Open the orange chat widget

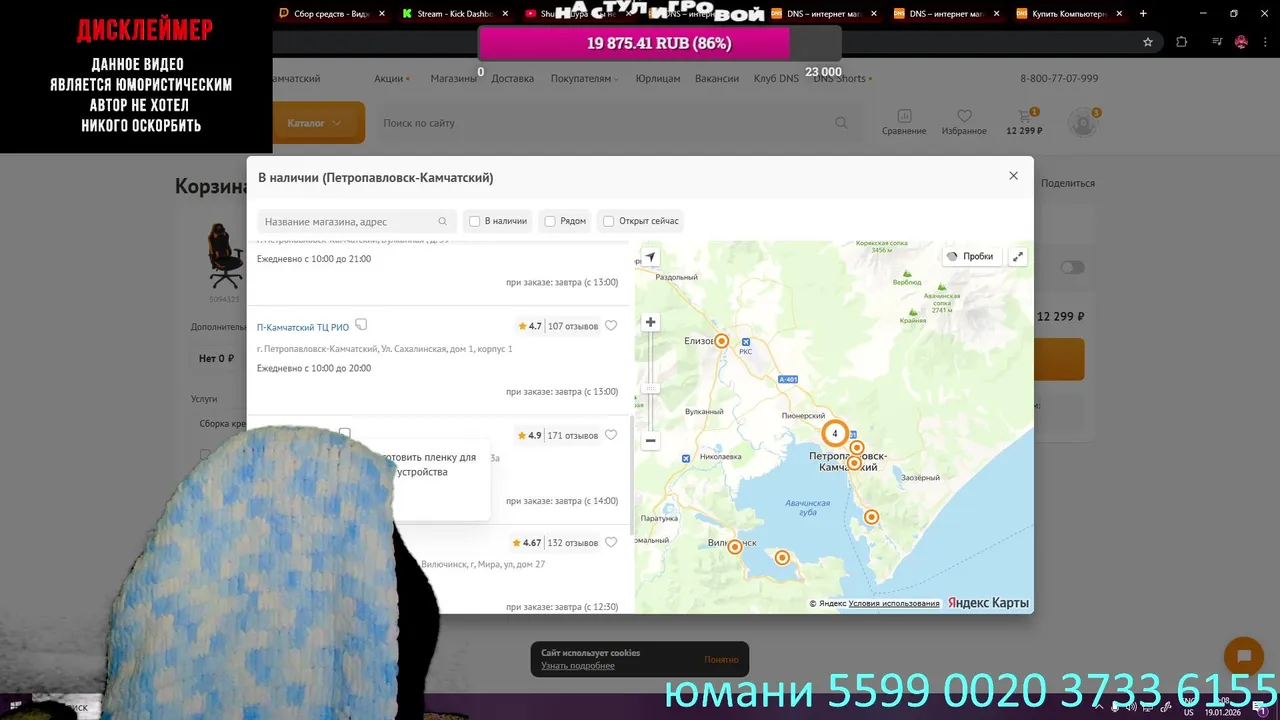[x=1244, y=656]
